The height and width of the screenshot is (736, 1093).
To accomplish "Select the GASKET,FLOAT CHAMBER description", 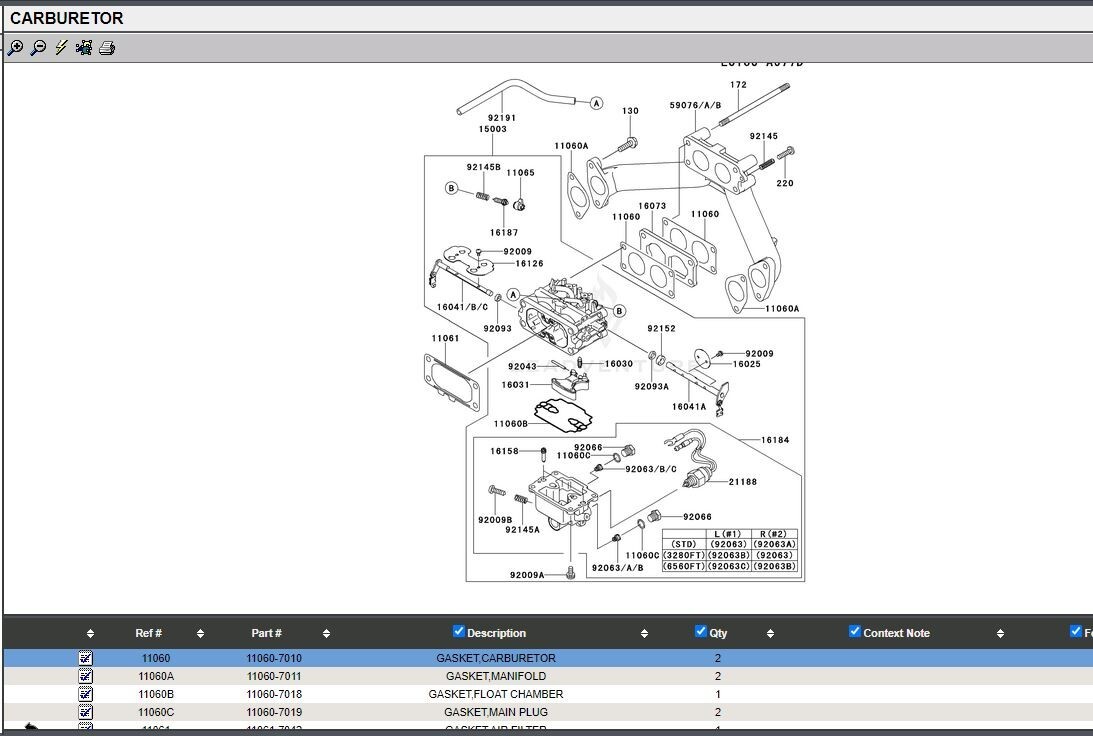I will (x=496, y=694).
